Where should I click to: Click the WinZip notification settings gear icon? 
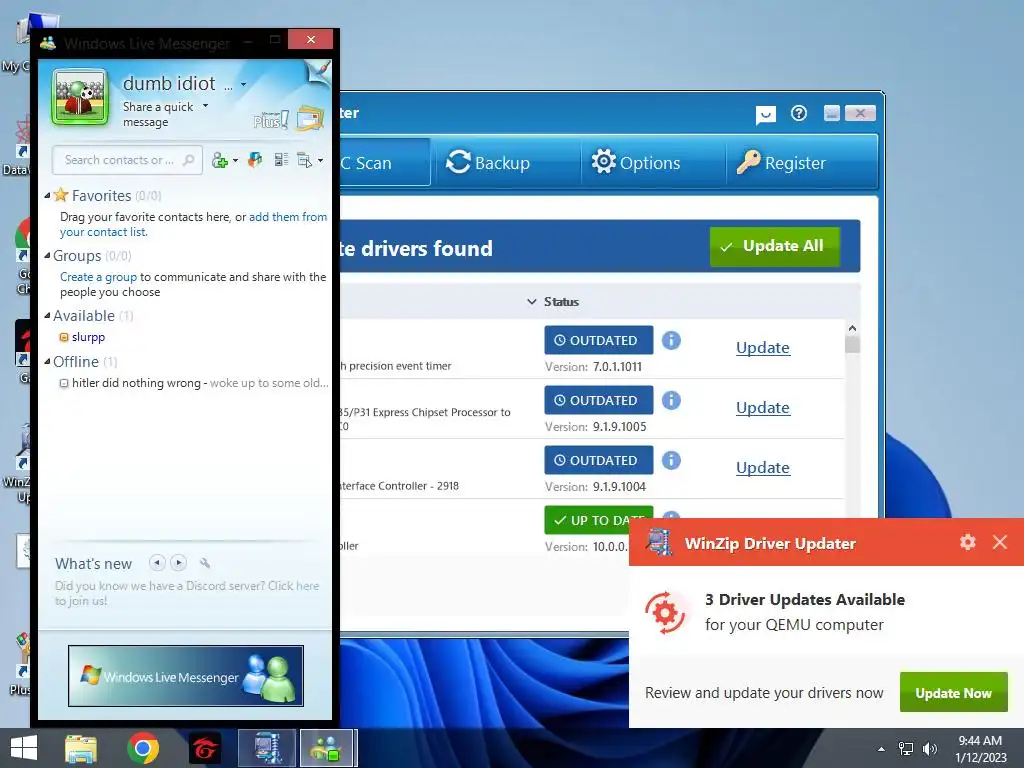[968, 541]
